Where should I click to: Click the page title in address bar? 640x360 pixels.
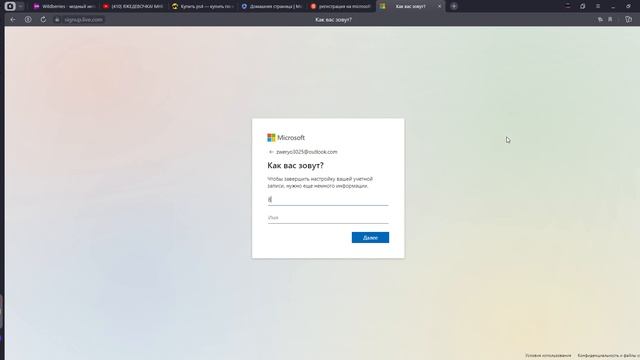(x=333, y=20)
